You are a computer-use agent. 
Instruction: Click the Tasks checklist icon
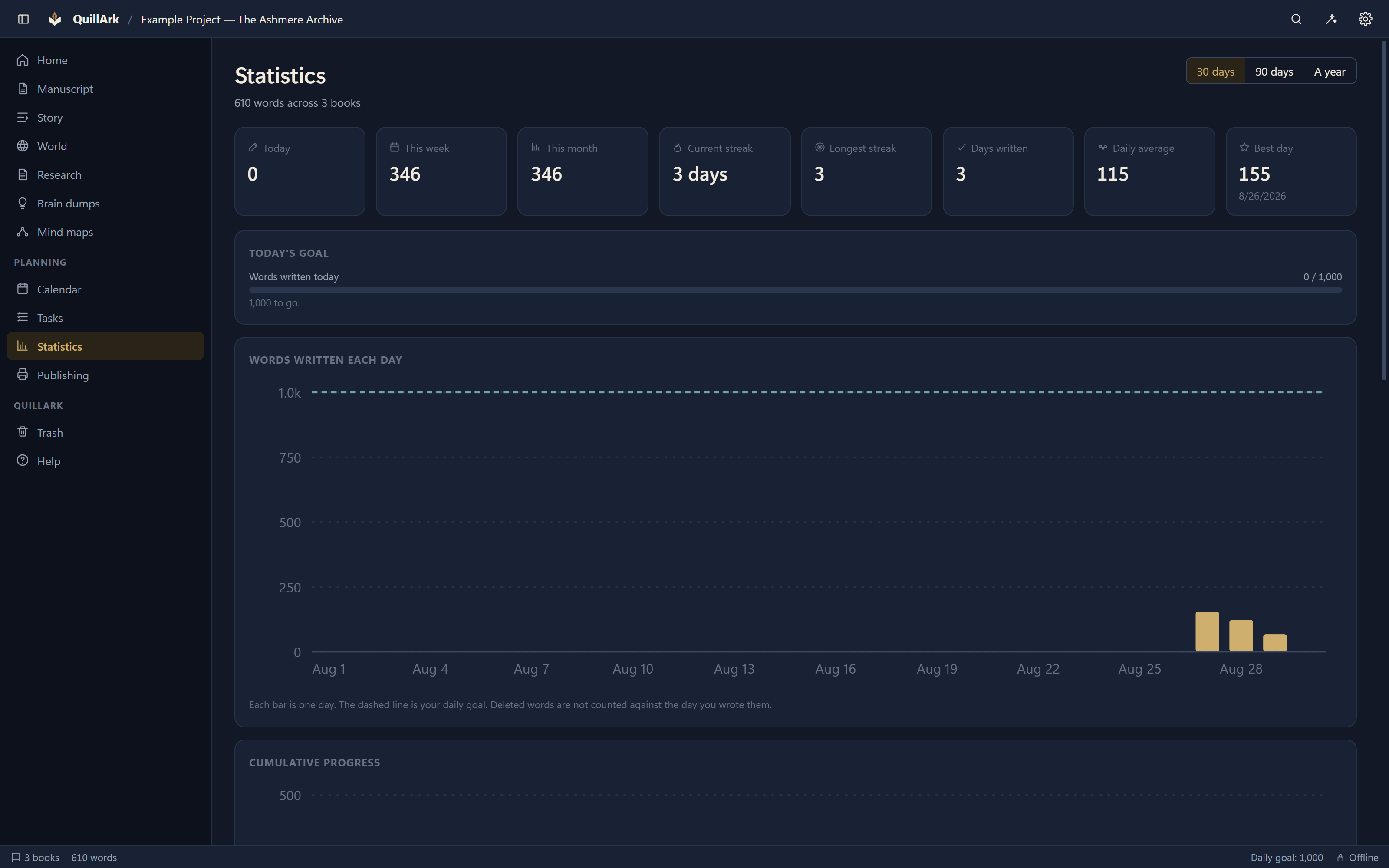23,317
